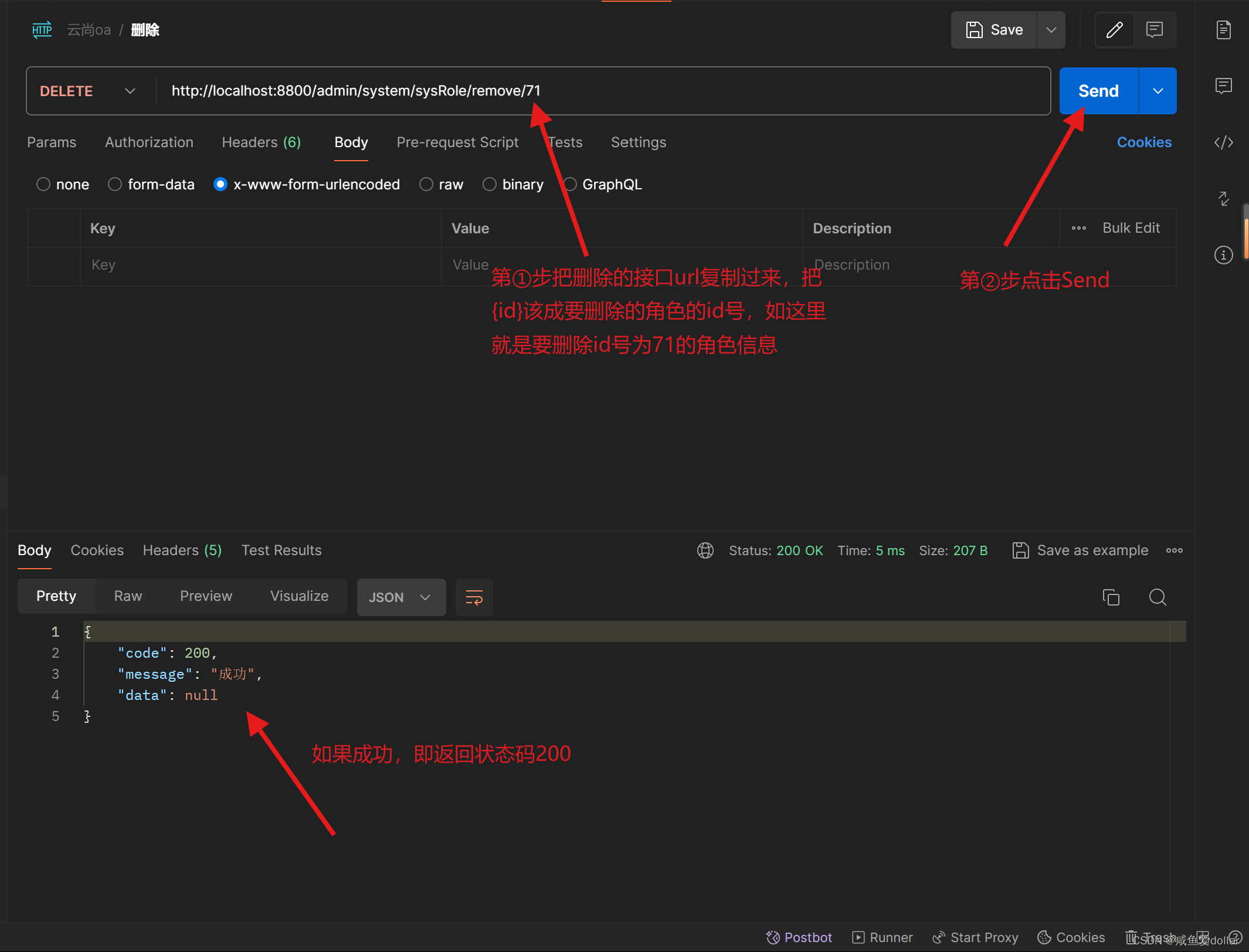The width and height of the screenshot is (1249, 952).
Task: Select the Raw response view
Action: tap(128, 596)
